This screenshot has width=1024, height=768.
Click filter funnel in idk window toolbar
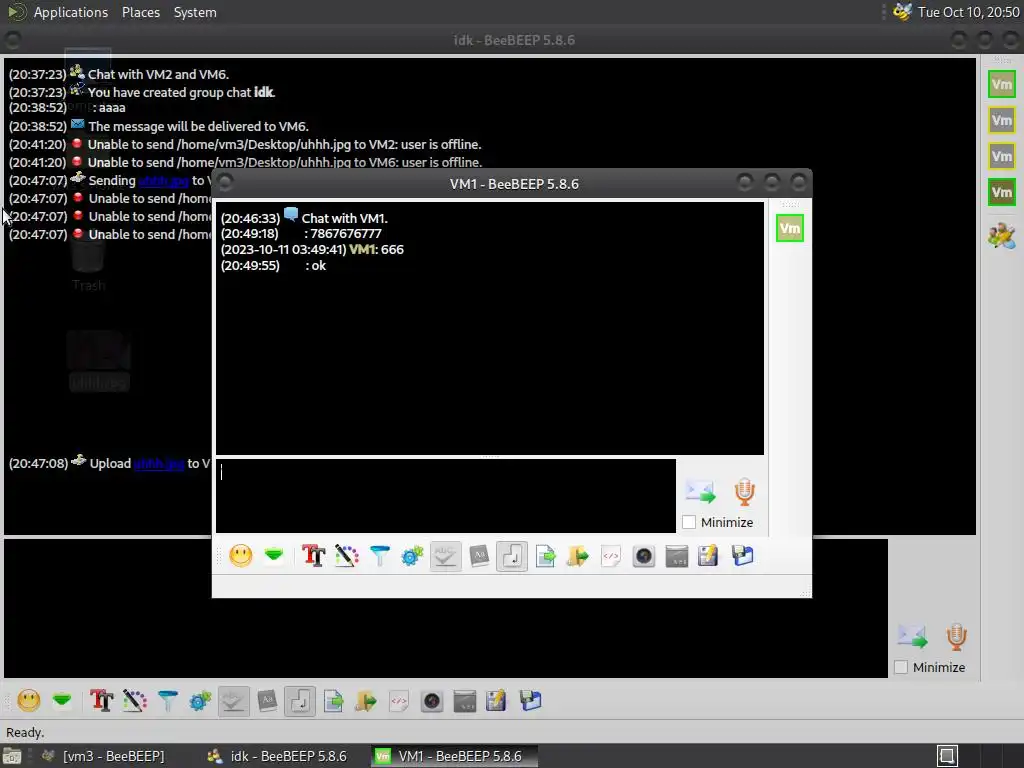[x=168, y=701]
